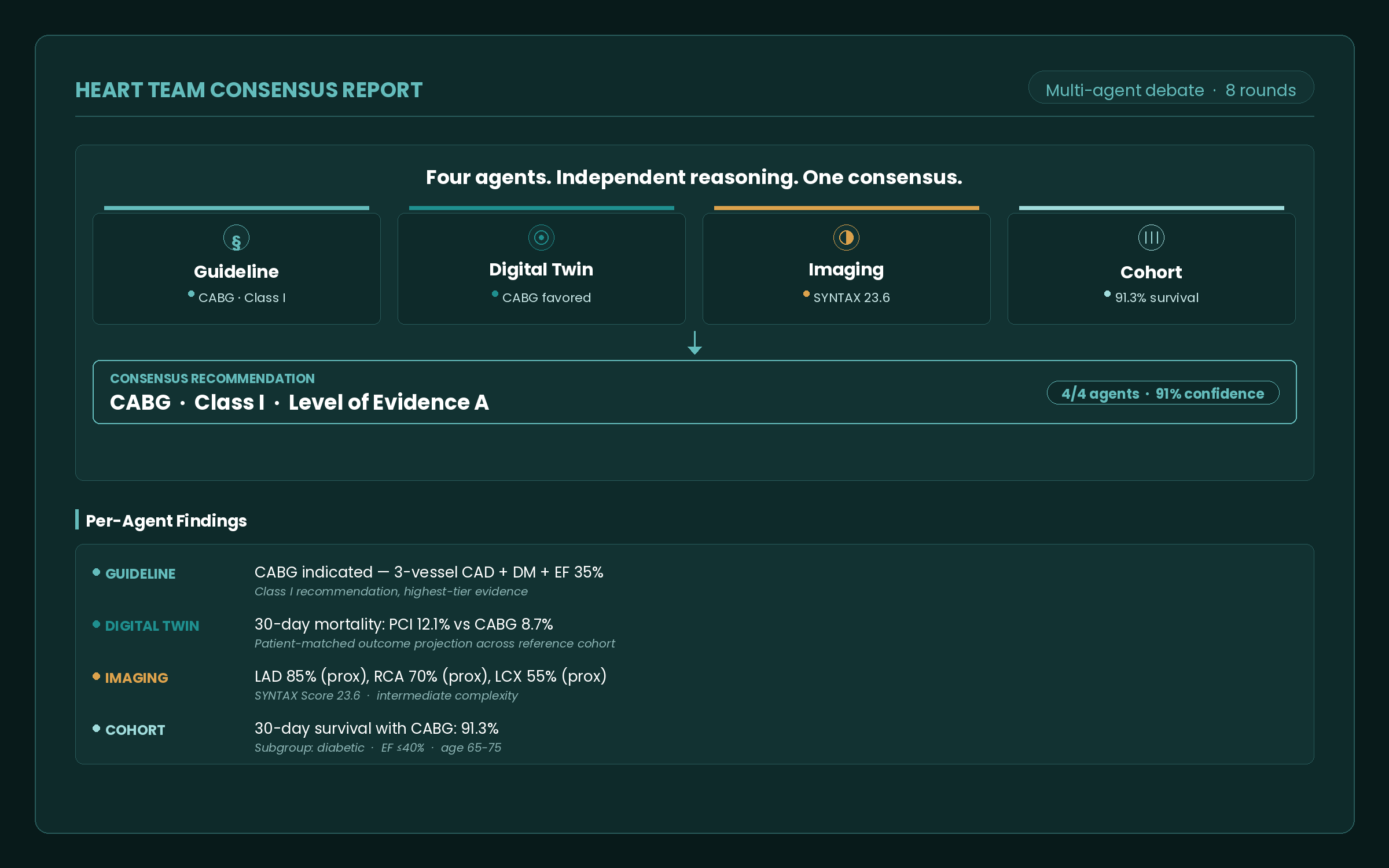
Task: Click the 30-day mortality PCI vs CABG finding
Action: 404,624
